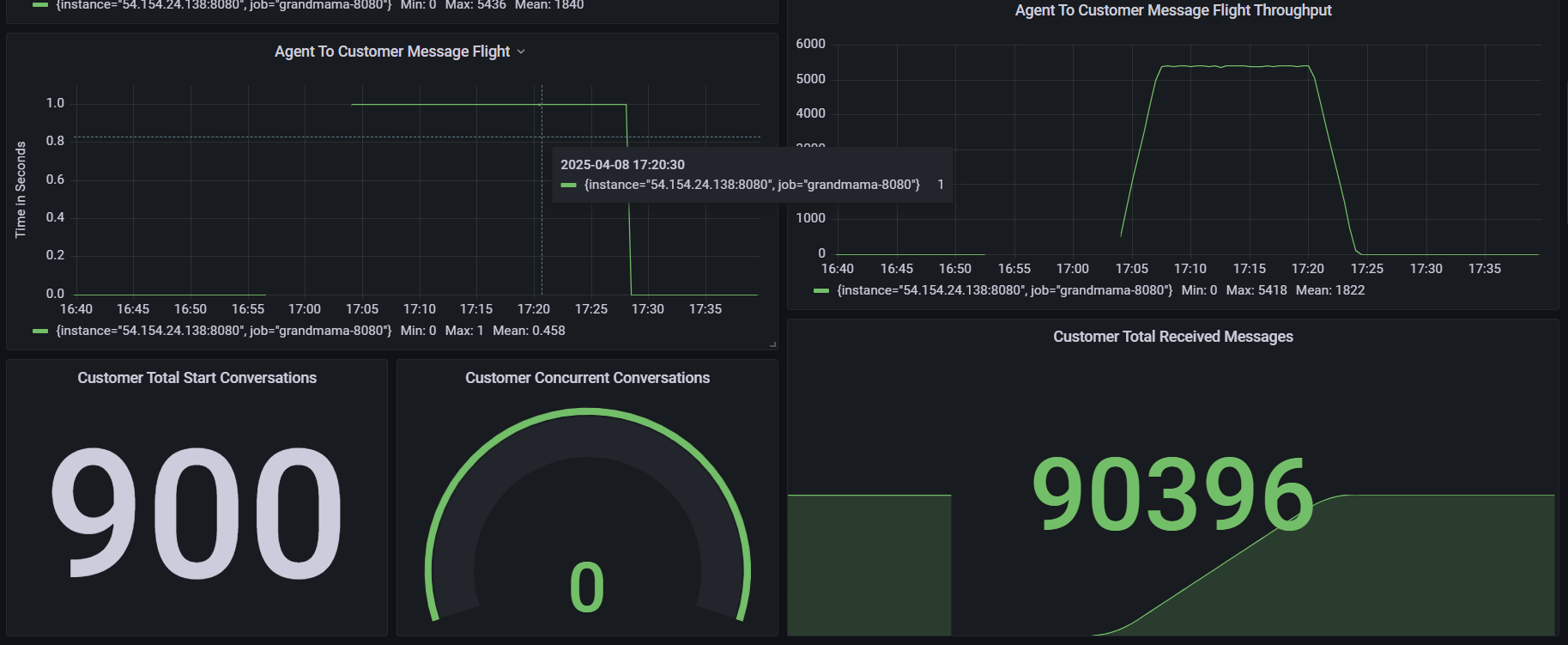Click the 90396 received messages value
The height and width of the screenshot is (645, 1568).
point(1172,495)
